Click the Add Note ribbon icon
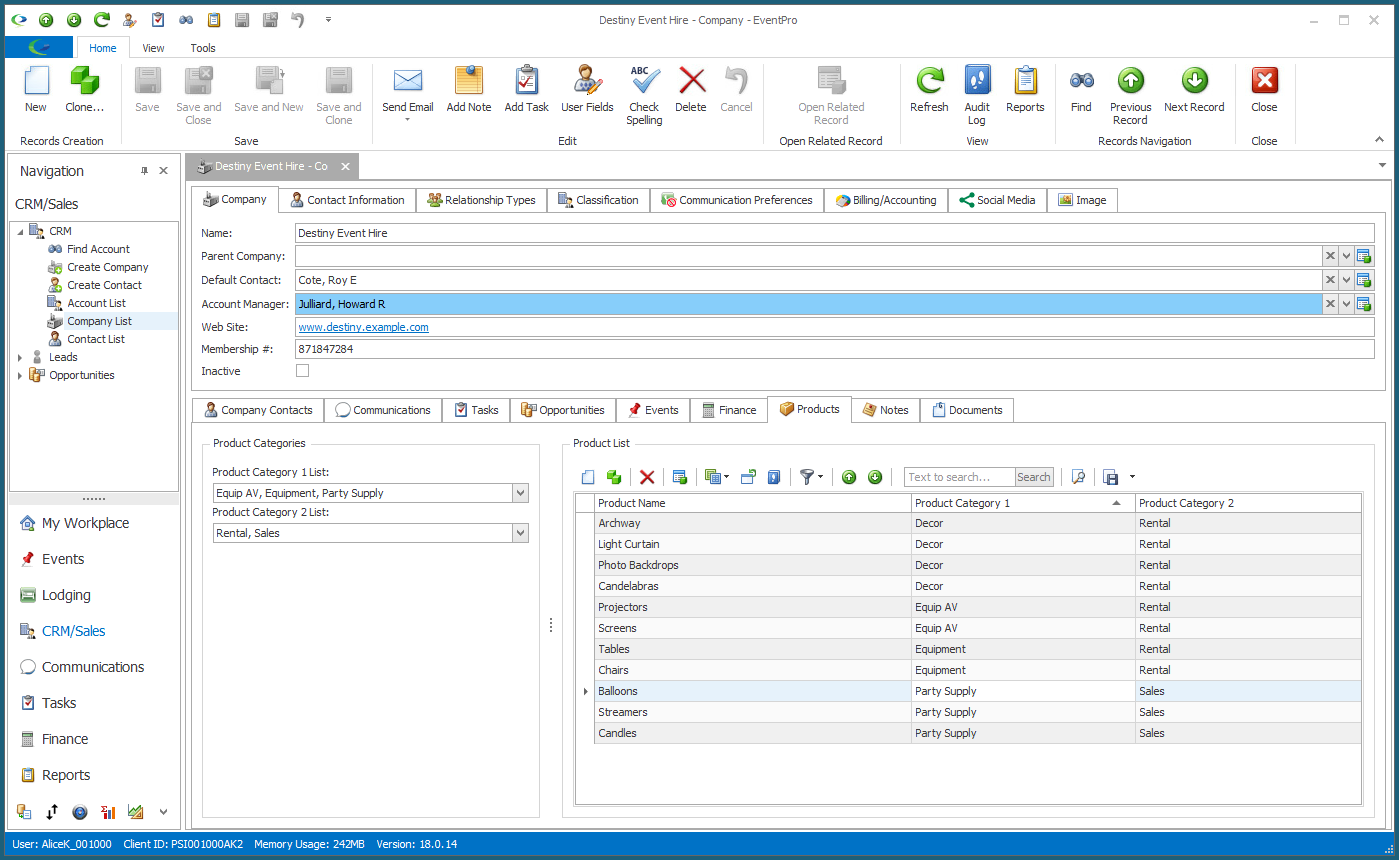The image size is (1399, 860). pos(468,81)
